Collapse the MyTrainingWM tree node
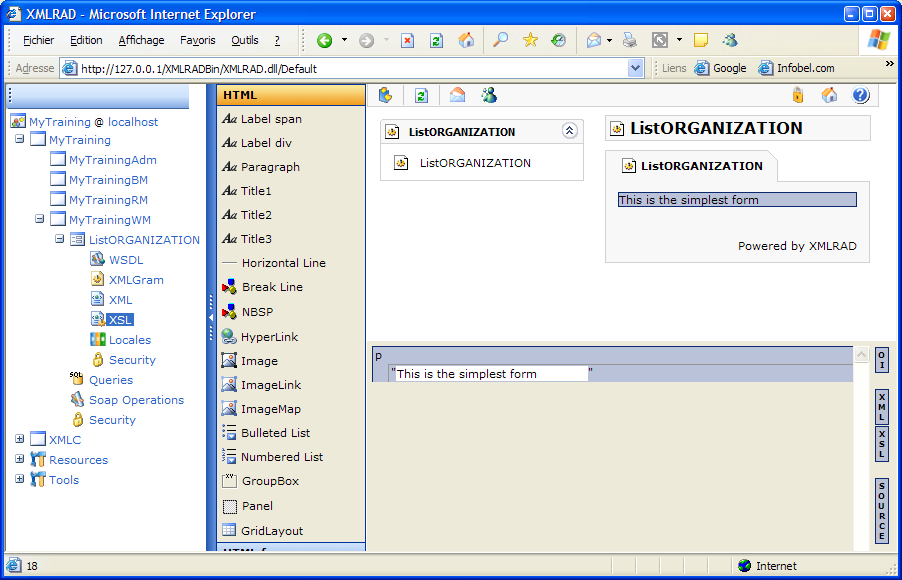The image size is (902, 580). point(40,220)
